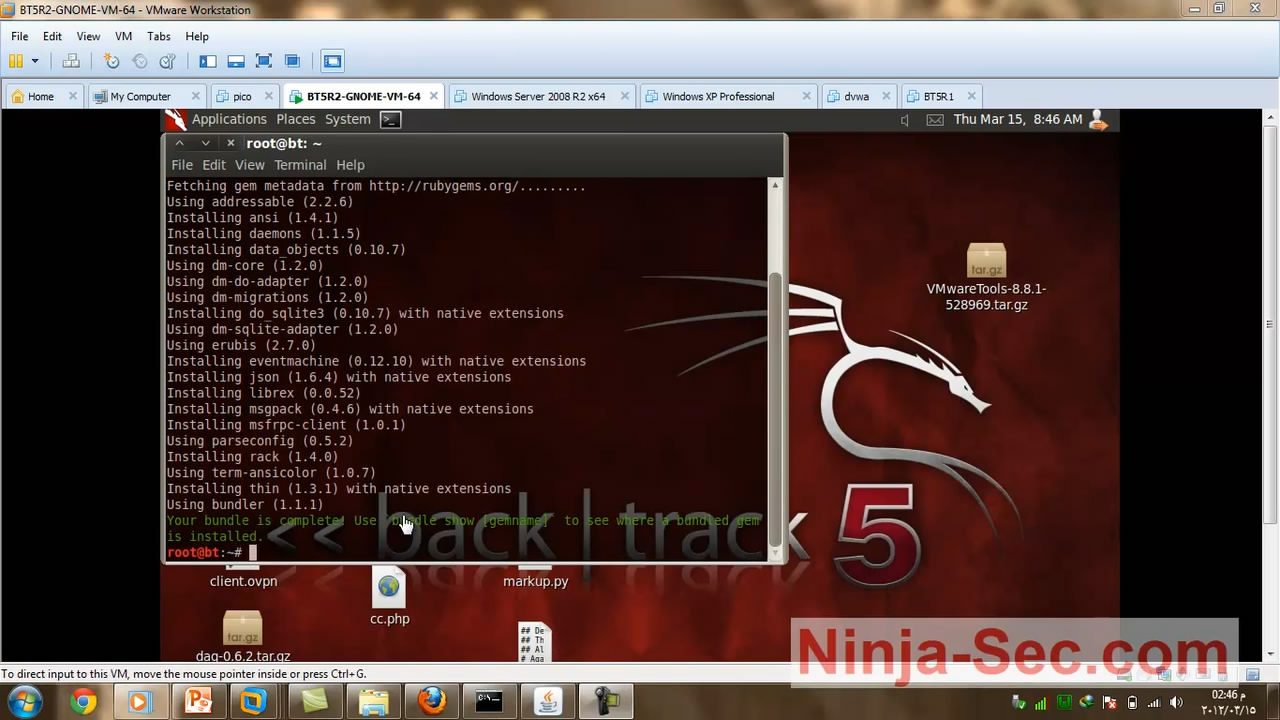The height and width of the screenshot is (720, 1280).
Task: Open the GNOME Applications menu
Action: (229, 119)
